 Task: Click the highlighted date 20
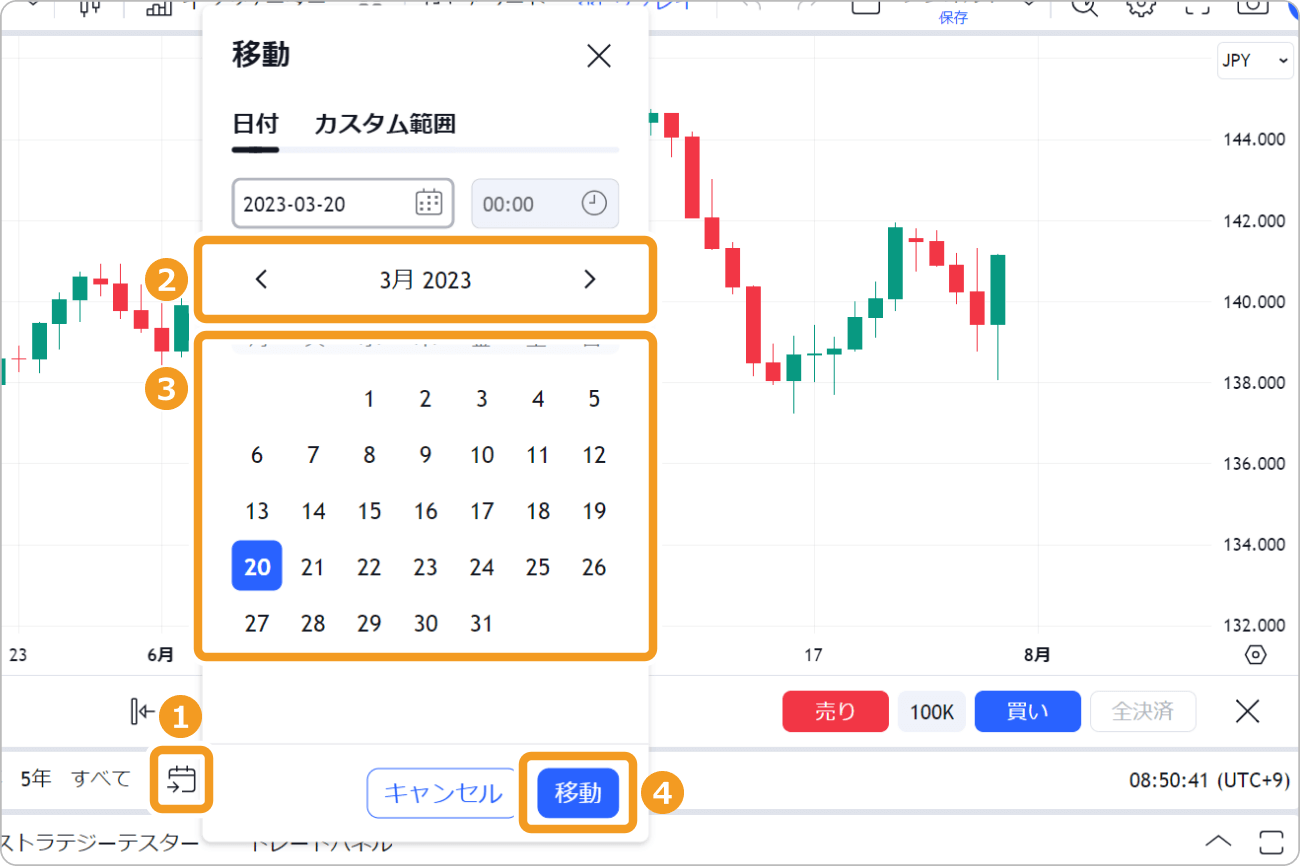(x=257, y=566)
